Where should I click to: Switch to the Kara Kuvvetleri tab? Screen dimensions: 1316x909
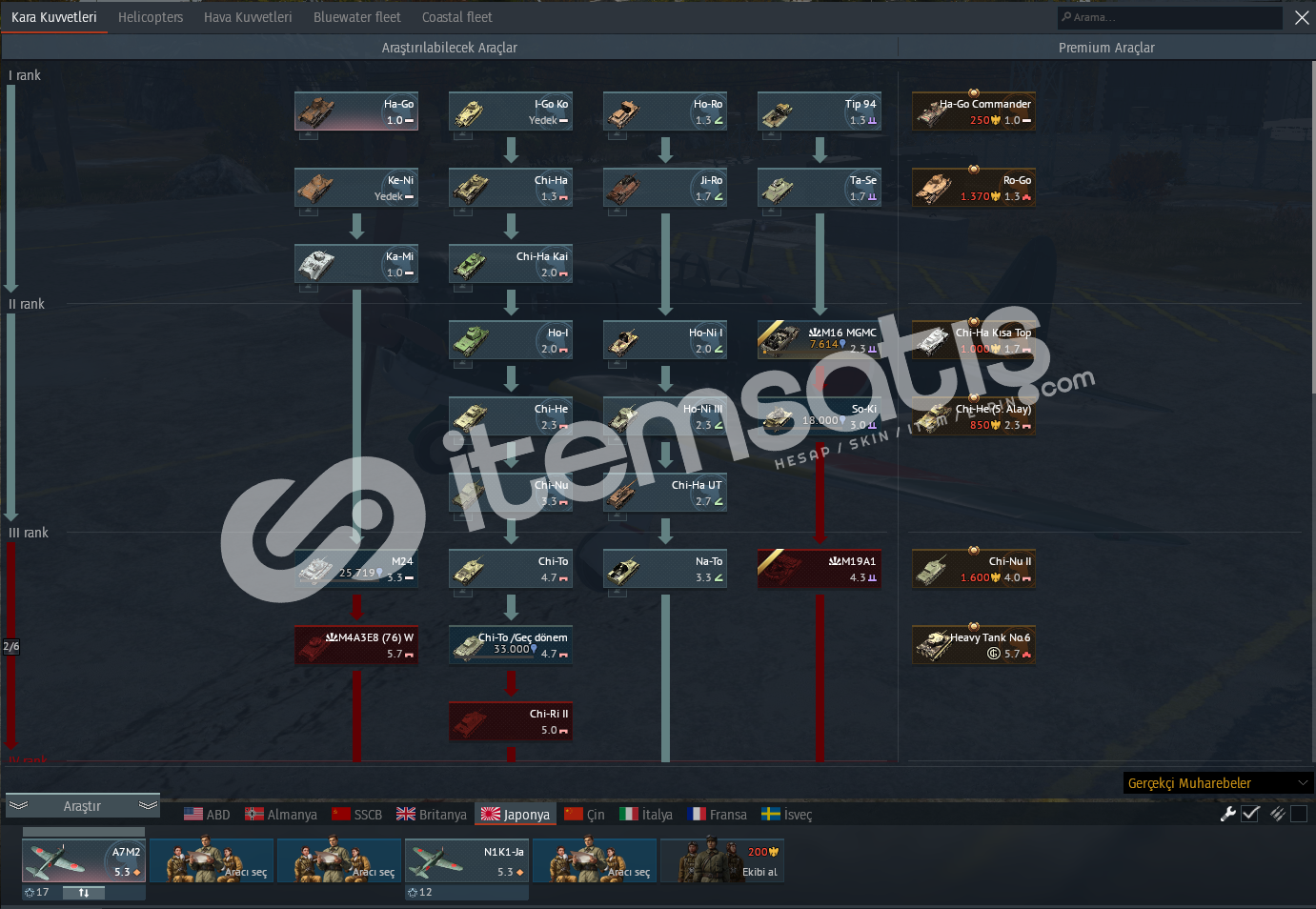pos(54,17)
